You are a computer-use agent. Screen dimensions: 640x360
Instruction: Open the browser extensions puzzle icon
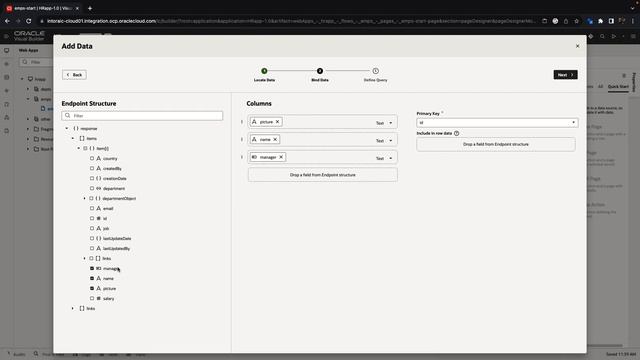600,21
